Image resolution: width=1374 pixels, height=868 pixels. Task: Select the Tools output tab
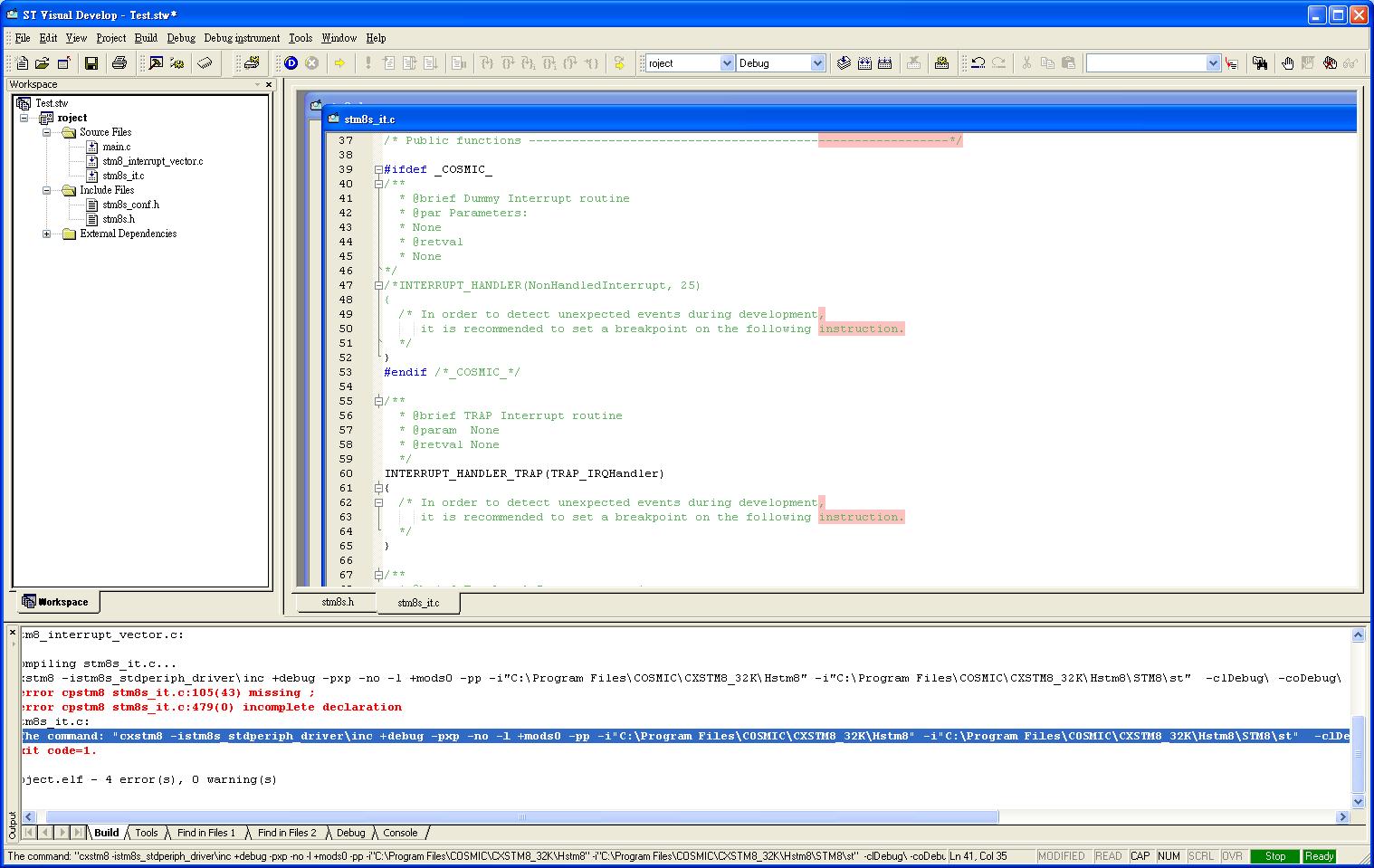point(147,833)
